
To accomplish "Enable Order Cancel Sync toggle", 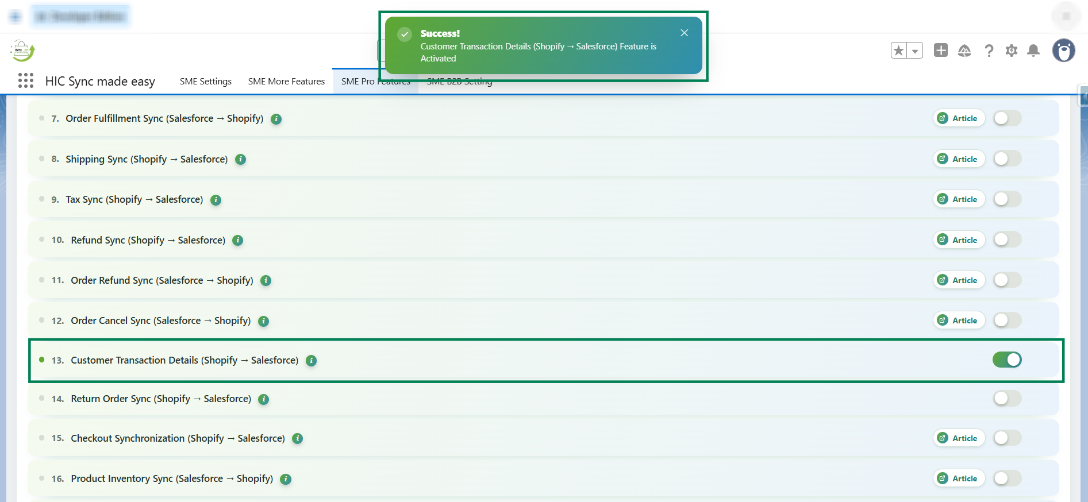I will point(1007,320).
